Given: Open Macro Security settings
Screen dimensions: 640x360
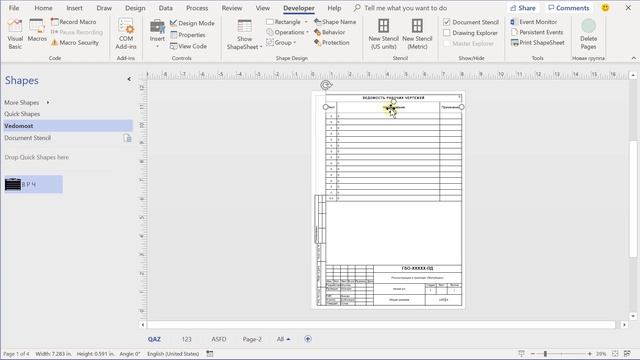Looking at the screenshot, I should [x=75, y=42].
